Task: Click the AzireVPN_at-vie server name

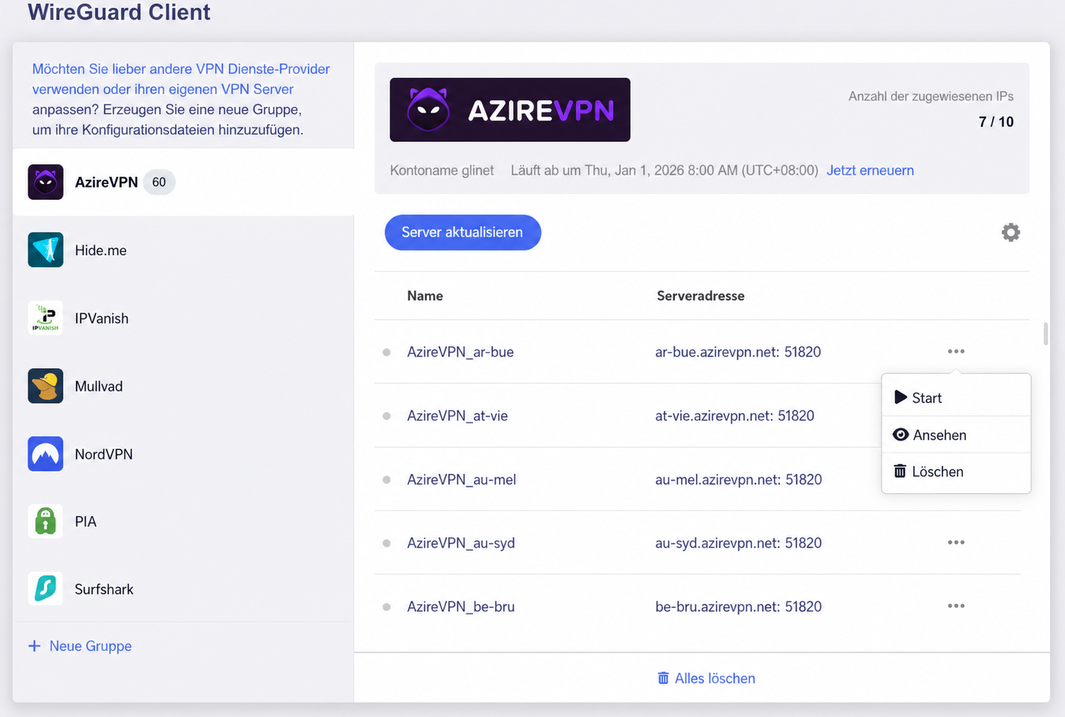Action: (x=457, y=416)
